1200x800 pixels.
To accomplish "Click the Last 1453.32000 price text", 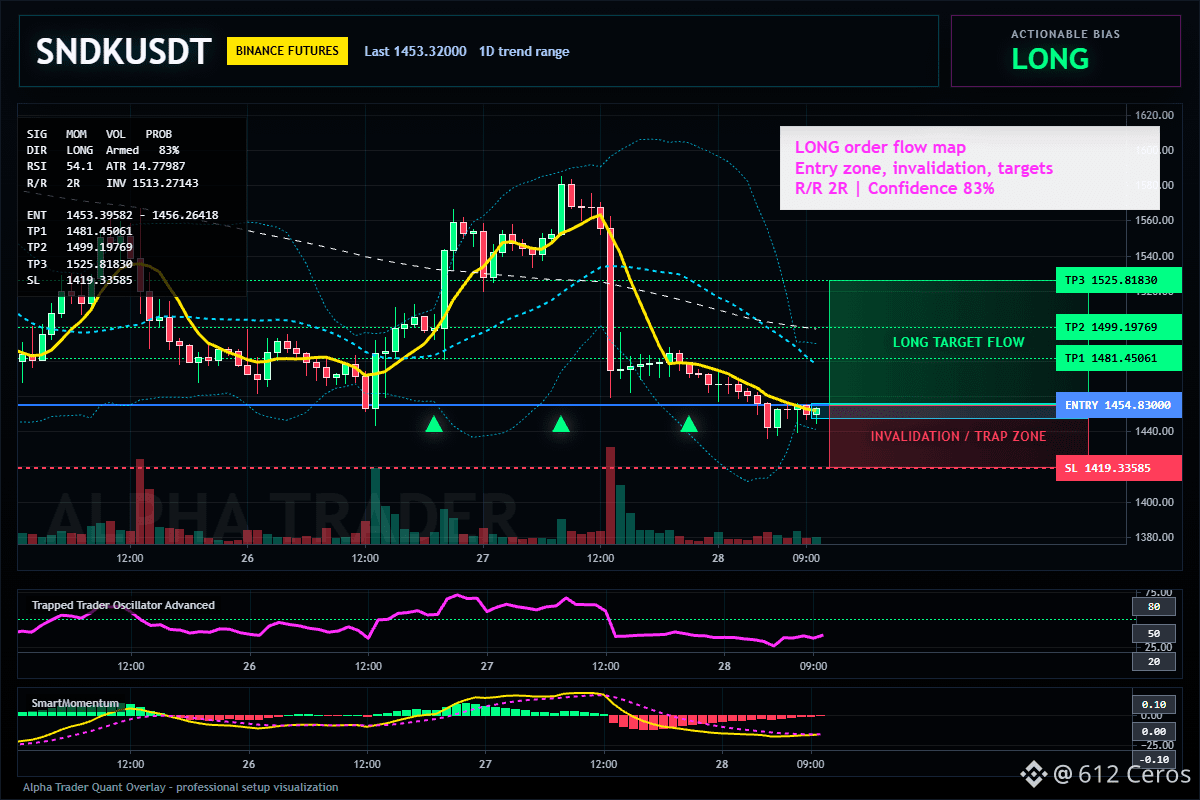I will tap(415, 51).
